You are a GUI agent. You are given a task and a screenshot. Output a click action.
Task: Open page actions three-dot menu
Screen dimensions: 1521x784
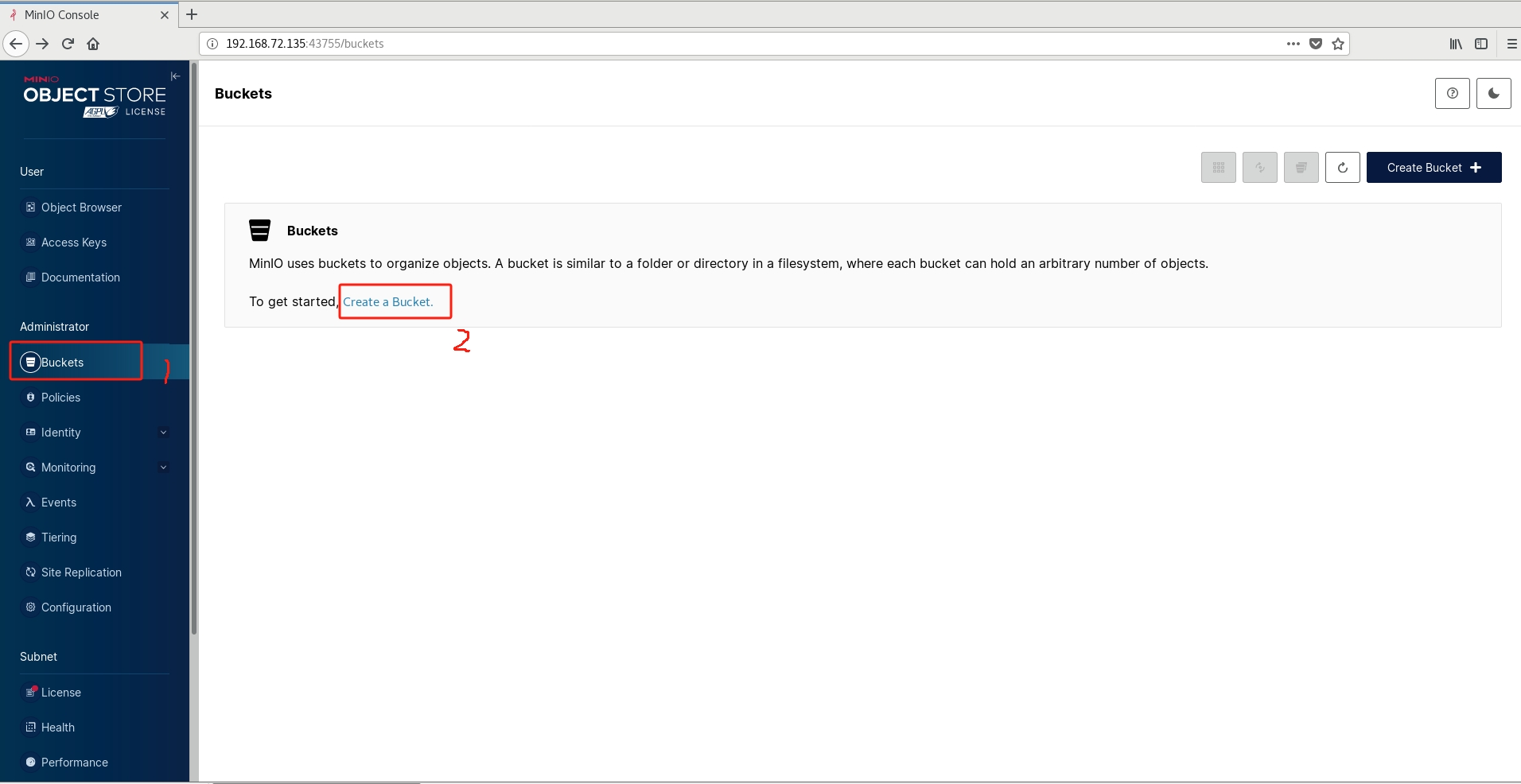[x=1293, y=44]
